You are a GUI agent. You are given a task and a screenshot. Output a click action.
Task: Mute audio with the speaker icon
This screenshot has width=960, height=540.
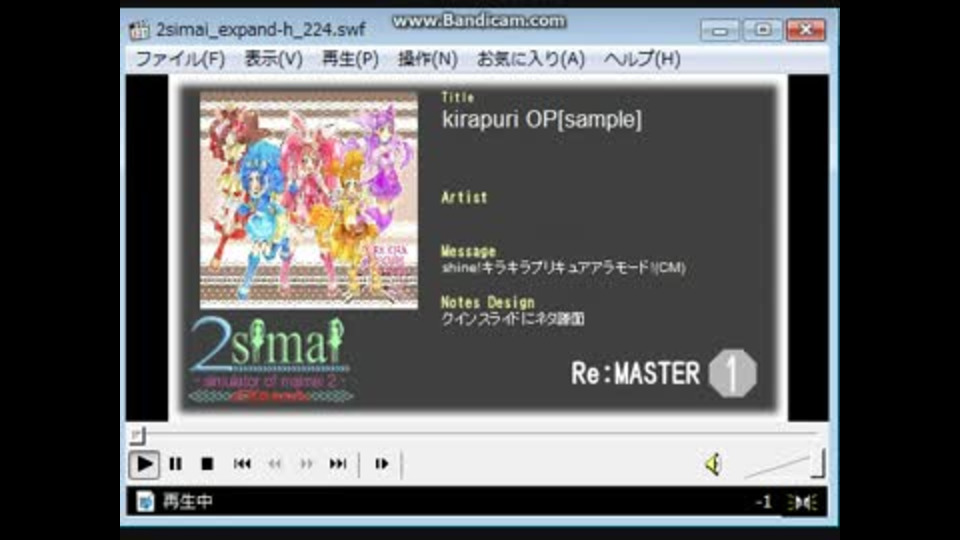pos(713,465)
